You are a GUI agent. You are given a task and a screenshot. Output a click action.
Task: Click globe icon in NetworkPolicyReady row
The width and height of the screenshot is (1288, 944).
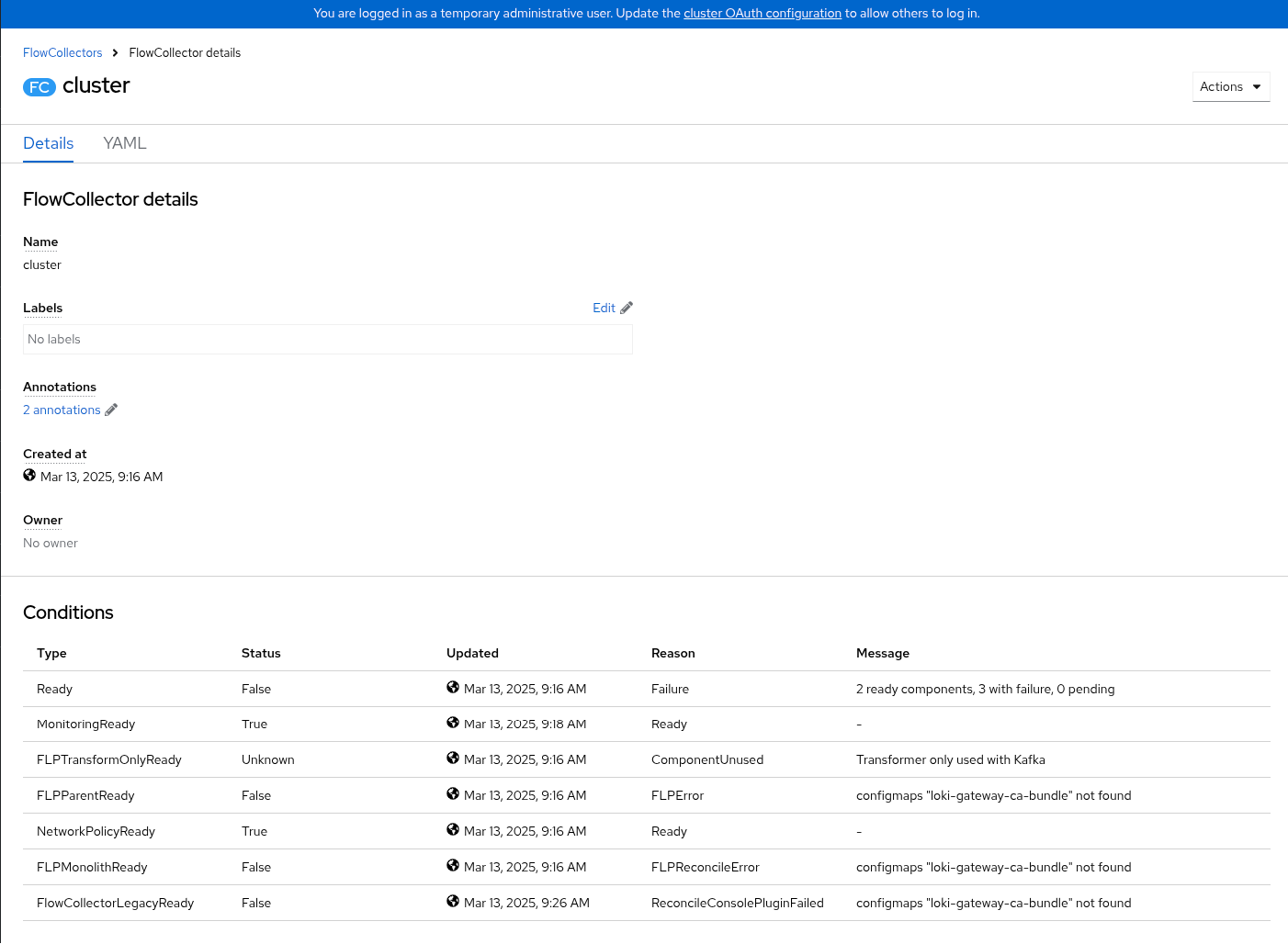[x=453, y=830]
